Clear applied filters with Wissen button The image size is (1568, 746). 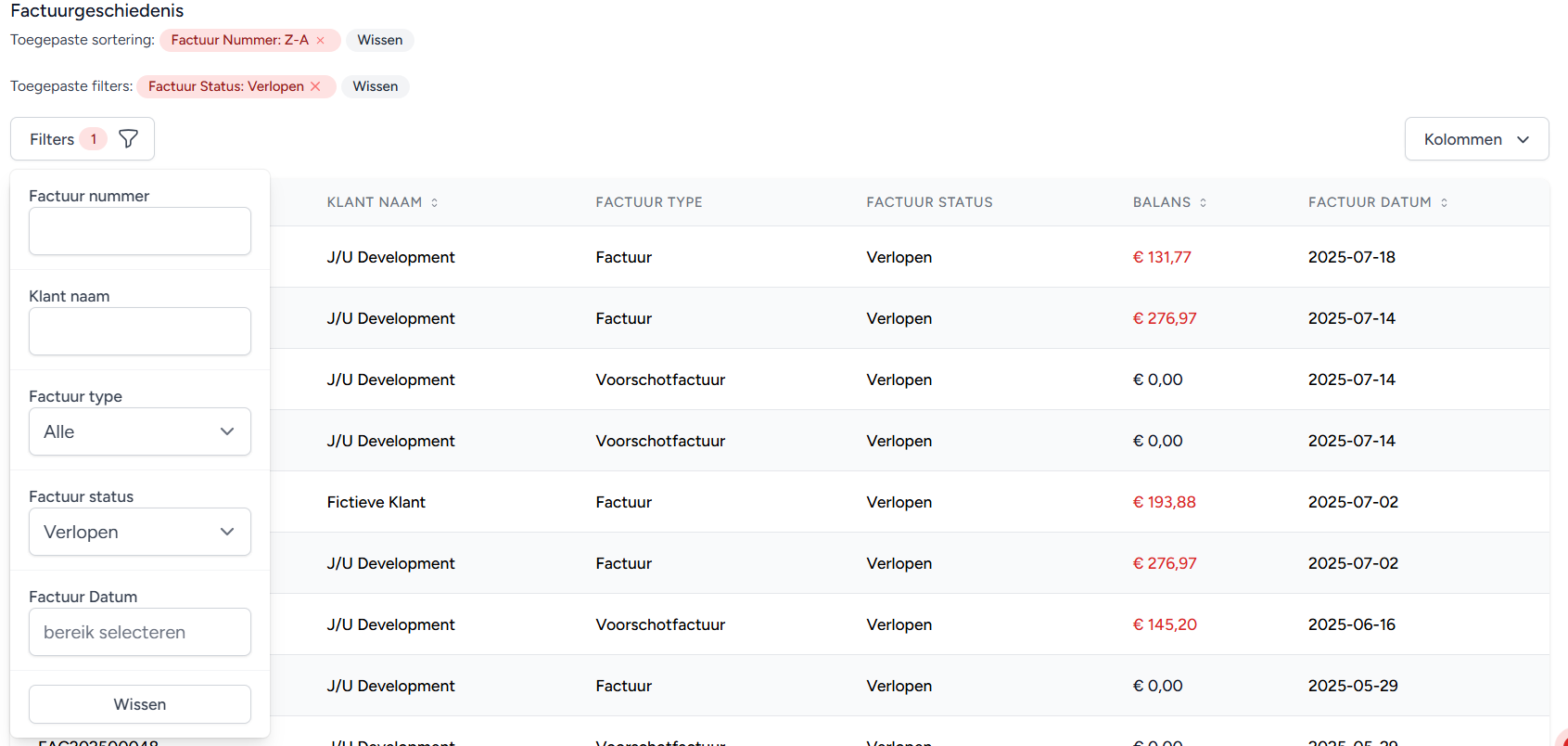tap(375, 86)
